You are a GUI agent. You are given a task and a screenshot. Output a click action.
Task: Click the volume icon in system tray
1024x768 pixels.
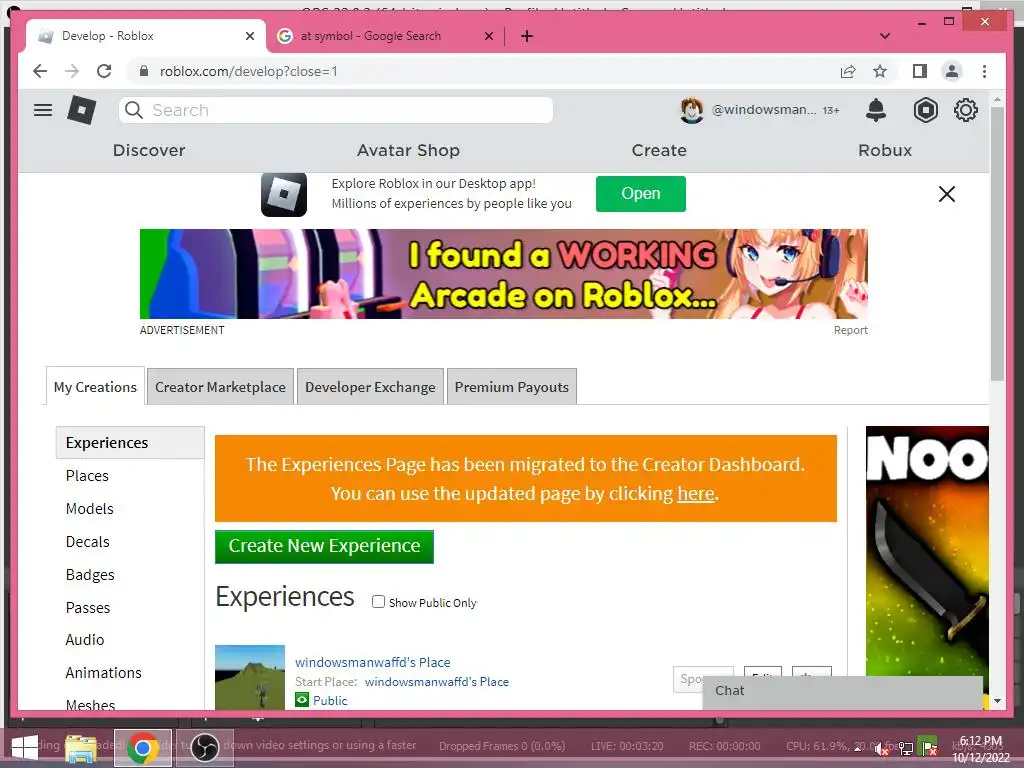[x=881, y=749]
